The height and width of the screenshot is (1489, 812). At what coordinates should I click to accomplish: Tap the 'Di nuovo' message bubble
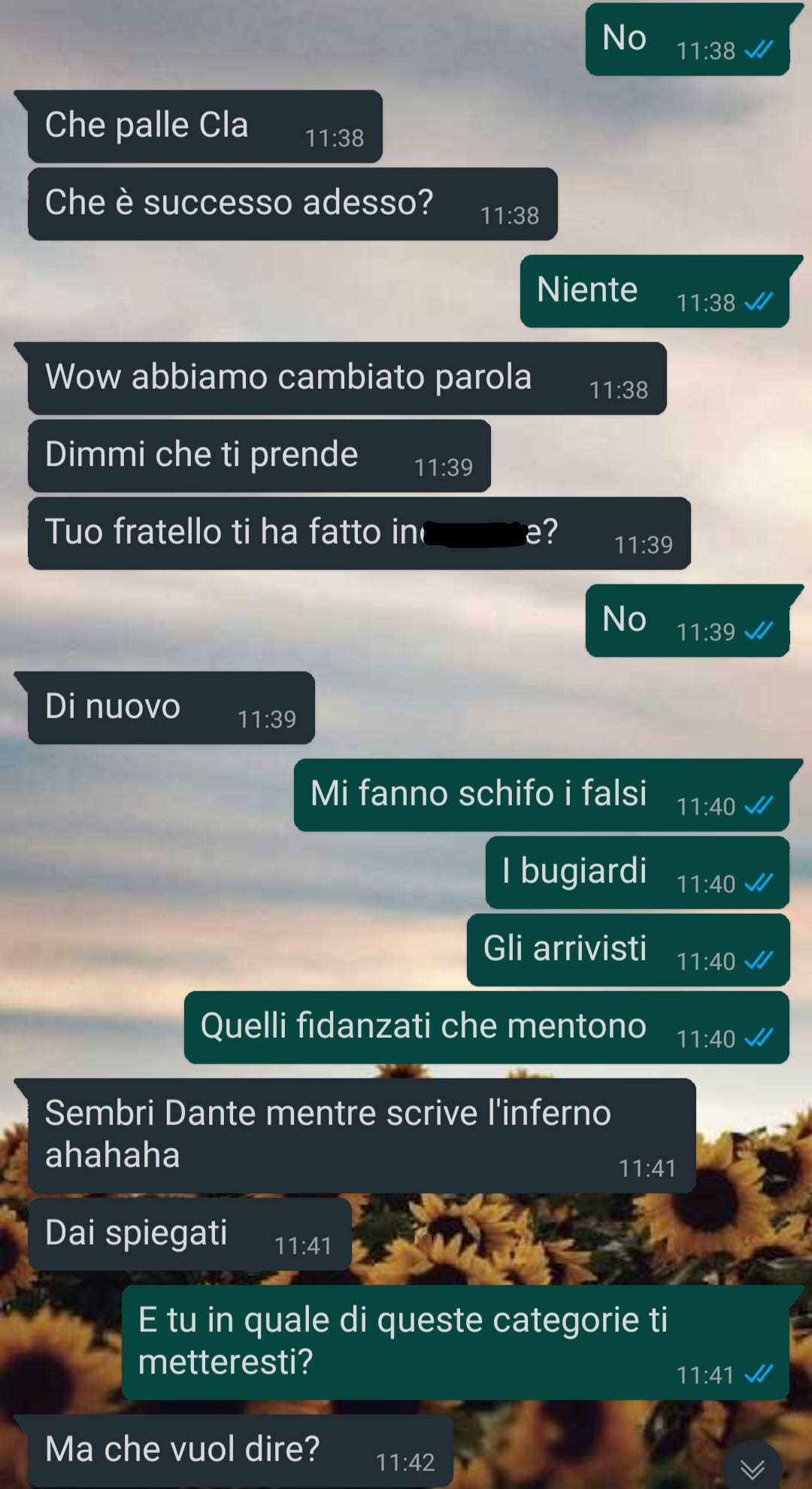tap(171, 708)
